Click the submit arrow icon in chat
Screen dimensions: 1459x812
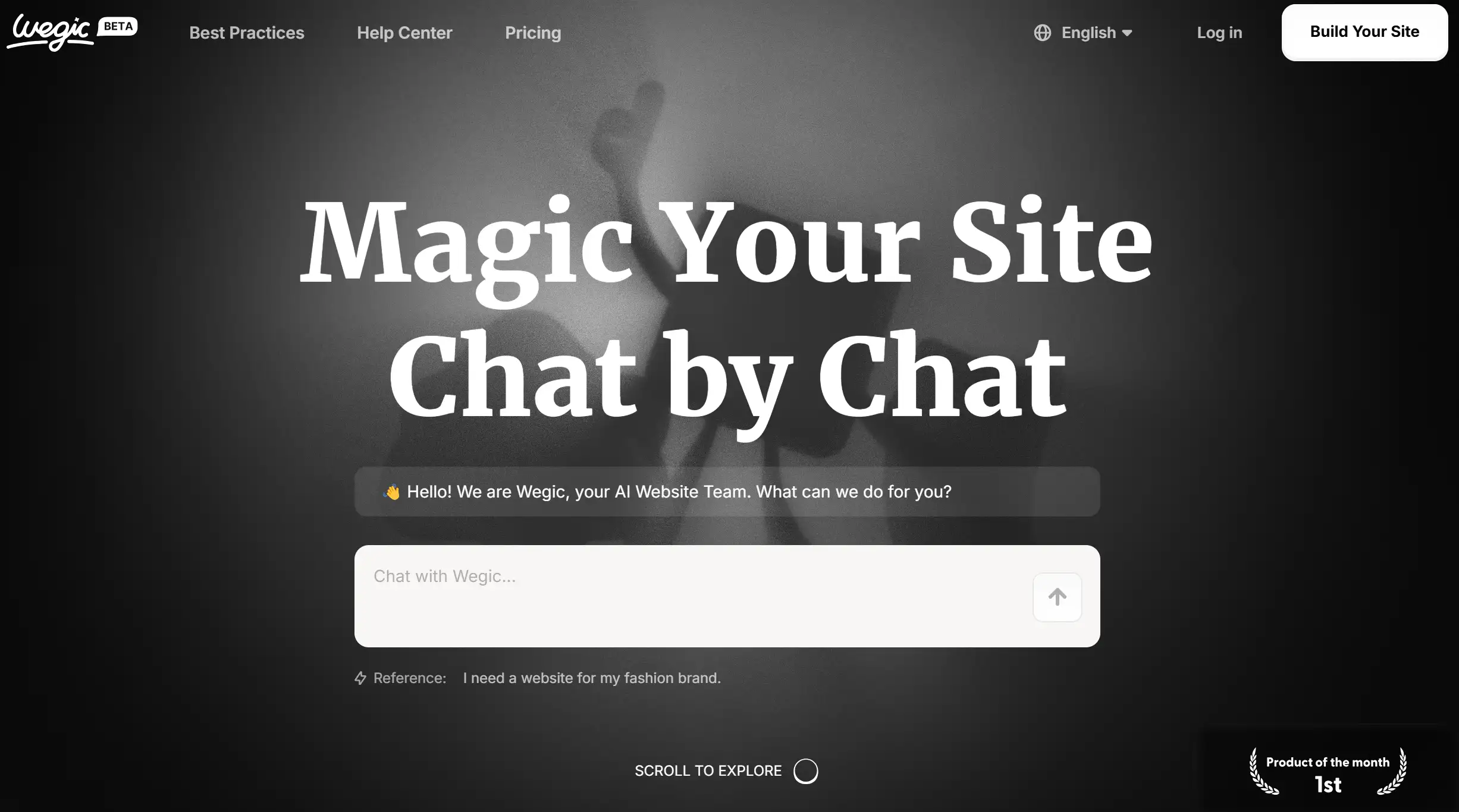[x=1057, y=596]
